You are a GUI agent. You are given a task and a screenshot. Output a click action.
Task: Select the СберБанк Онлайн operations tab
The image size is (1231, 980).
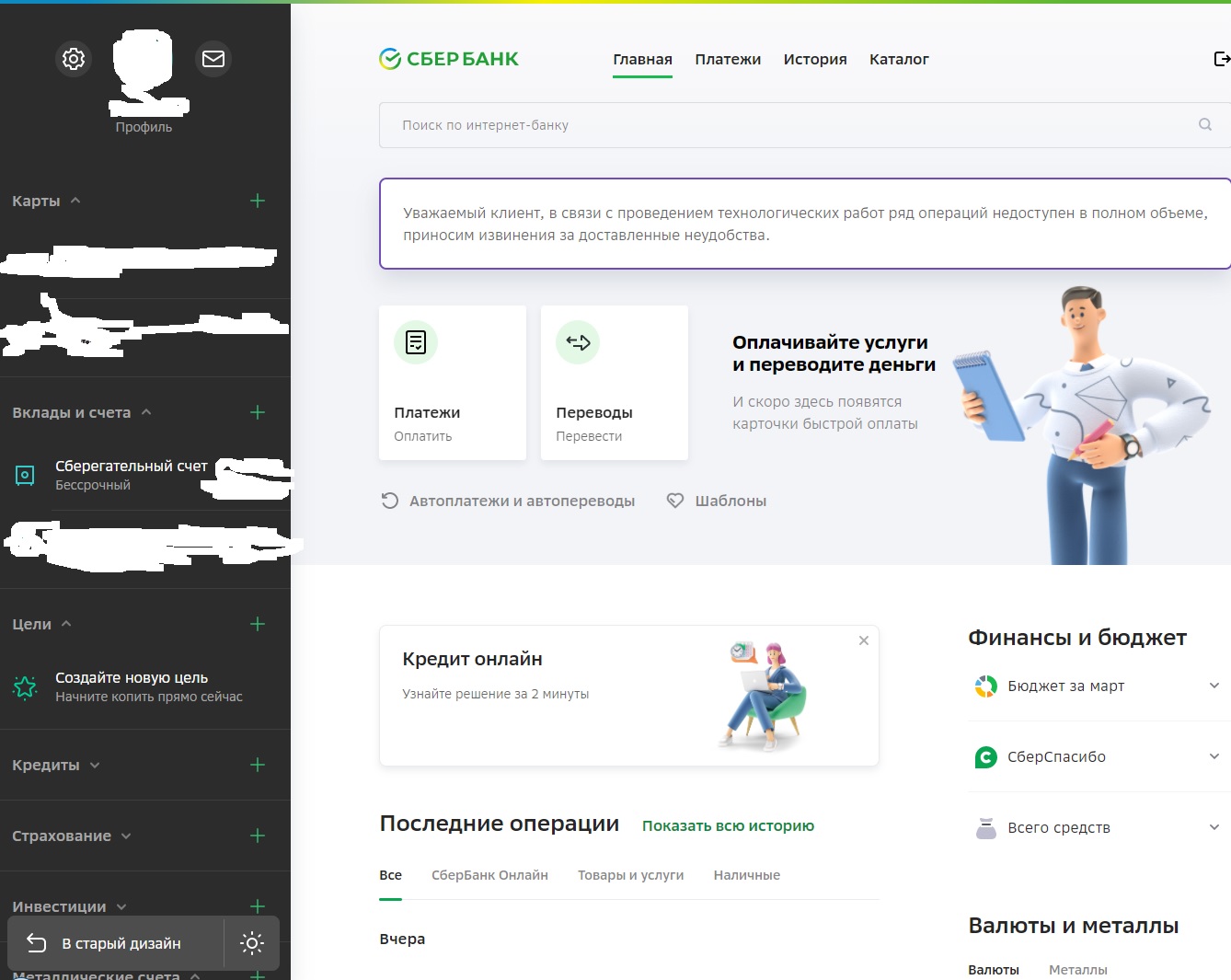pos(489,875)
